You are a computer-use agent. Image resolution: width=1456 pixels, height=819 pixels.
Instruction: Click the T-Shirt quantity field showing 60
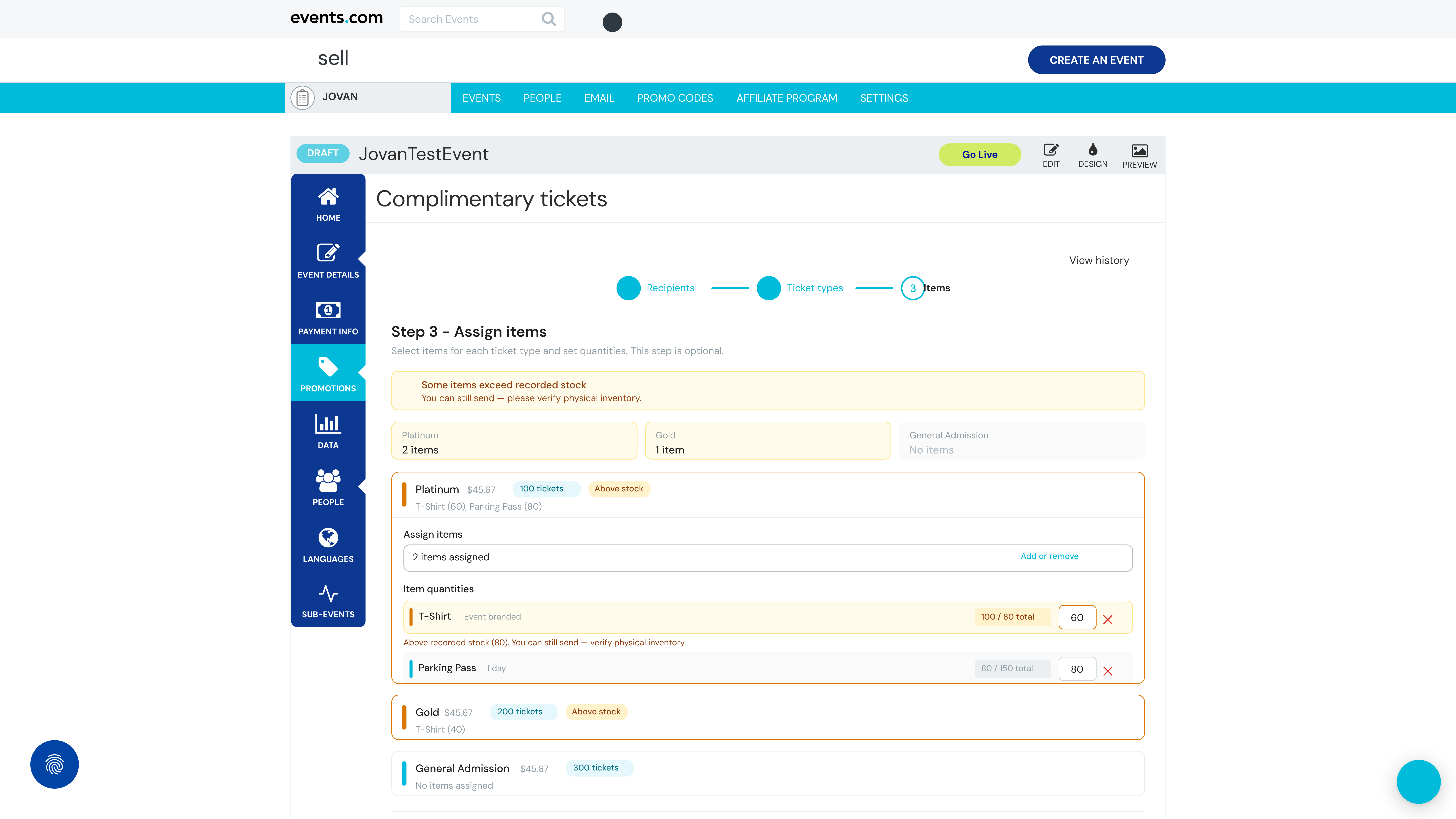click(1077, 617)
